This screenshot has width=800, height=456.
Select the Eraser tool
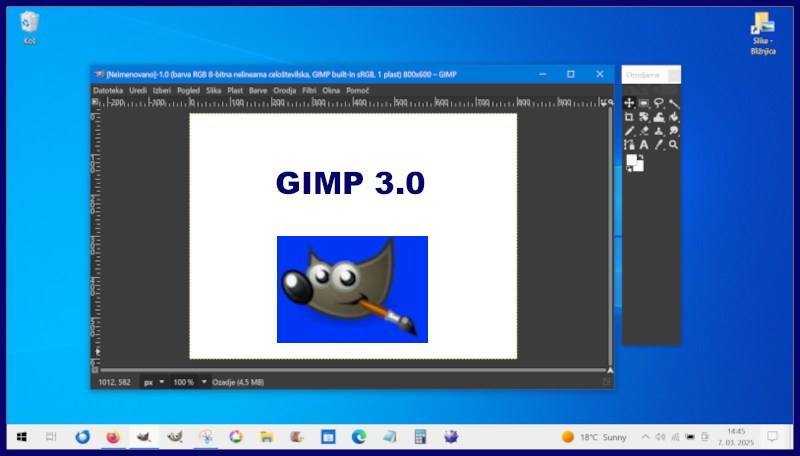pyautogui.click(x=644, y=131)
